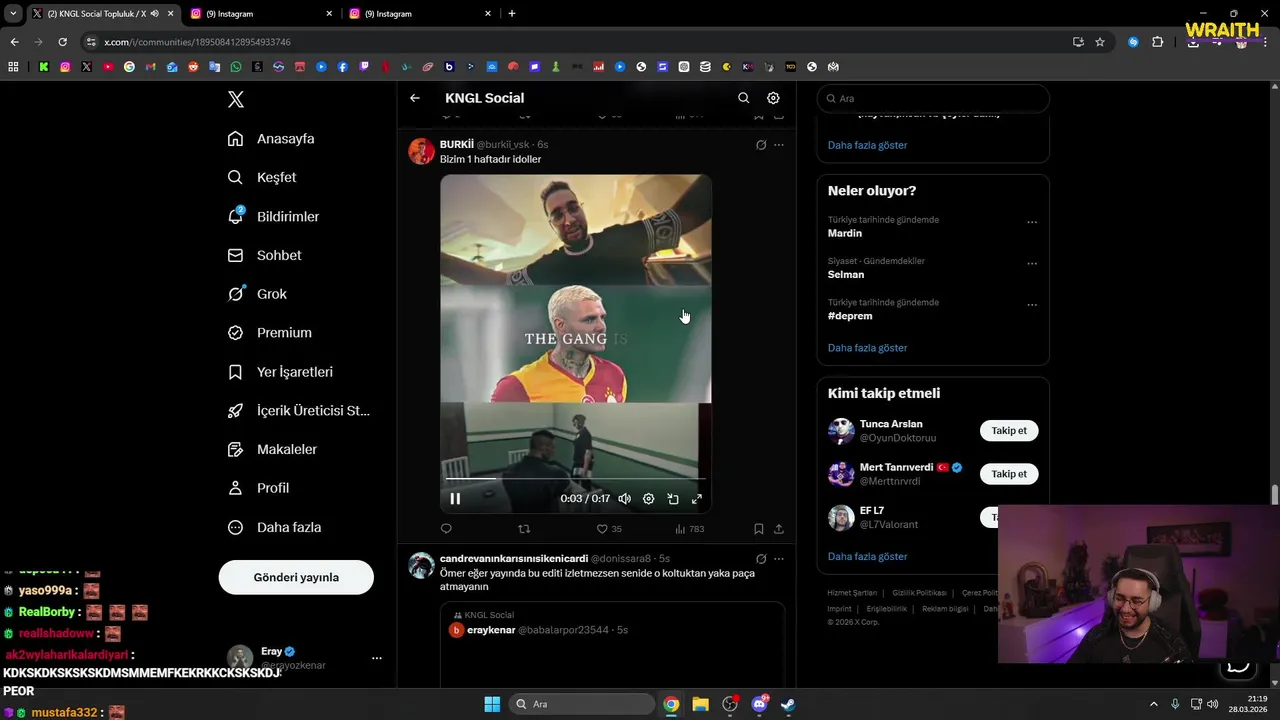Click Gönderi yayınla post button

(x=296, y=577)
